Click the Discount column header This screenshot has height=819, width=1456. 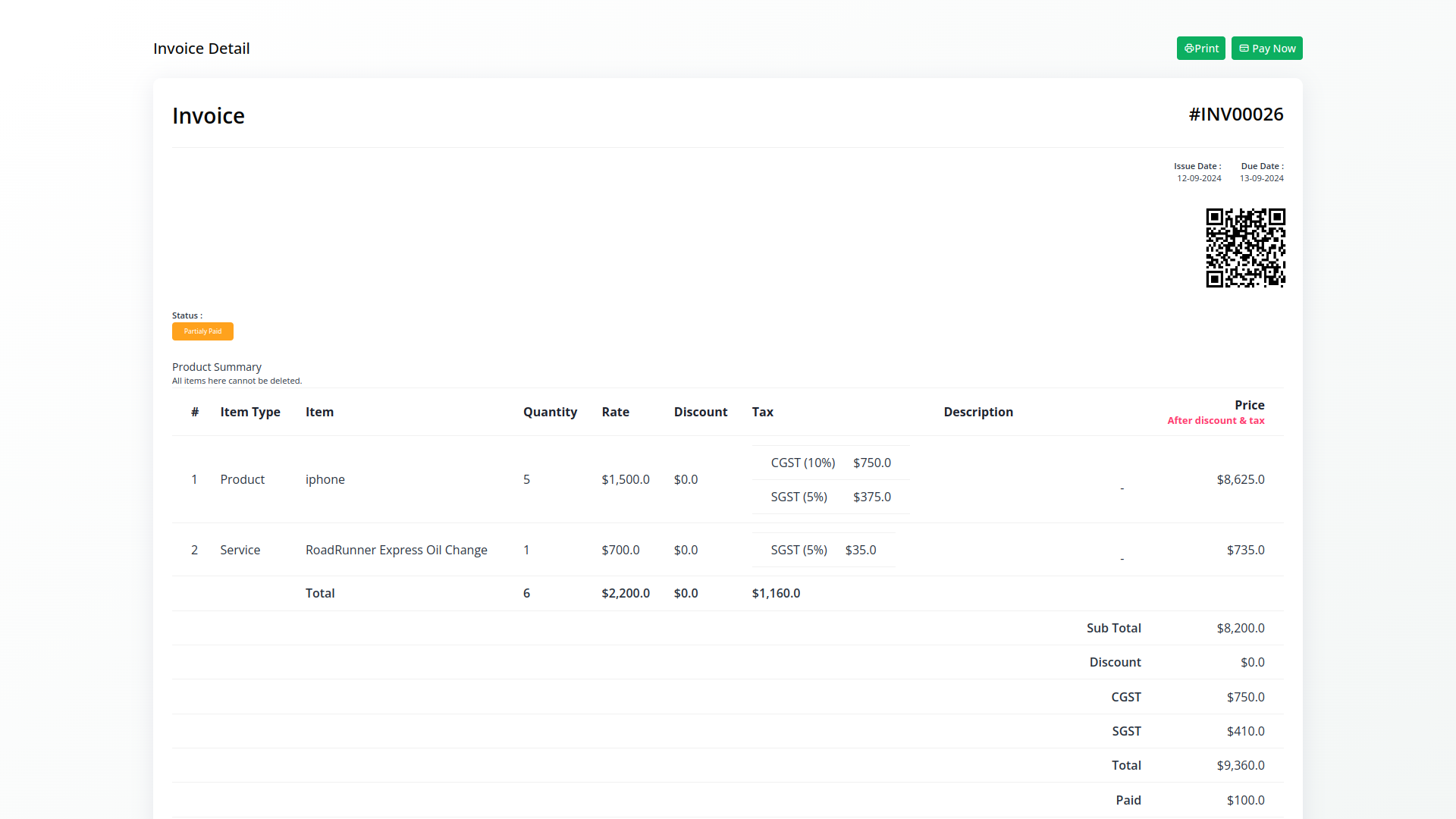(701, 412)
